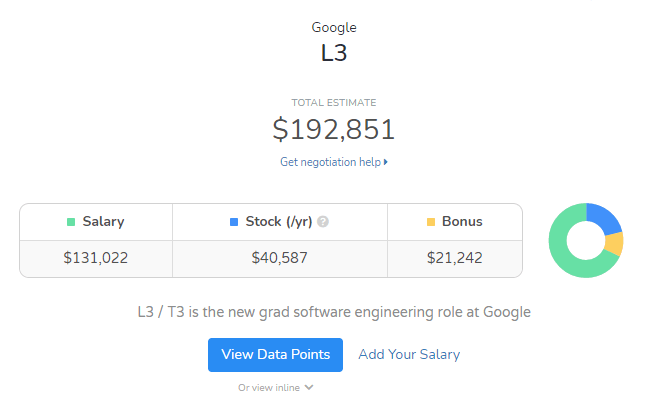Open Get negotiation help link

click(x=334, y=162)
